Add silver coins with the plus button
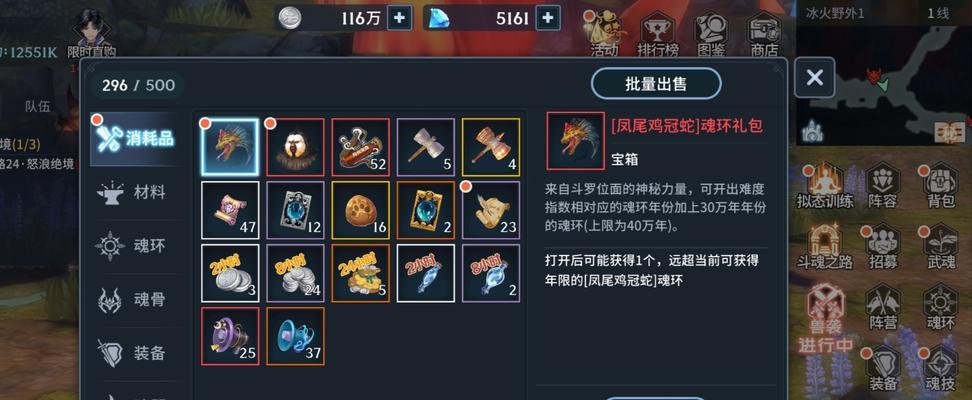Screen dimensions: 972x400 pyautogui.click(x=399, y=18)
